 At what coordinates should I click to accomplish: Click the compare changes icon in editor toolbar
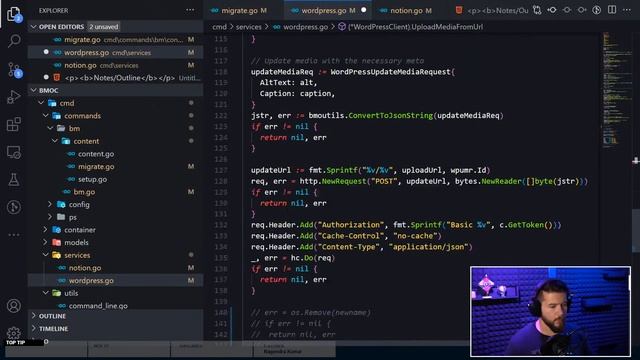pos(537,10)
